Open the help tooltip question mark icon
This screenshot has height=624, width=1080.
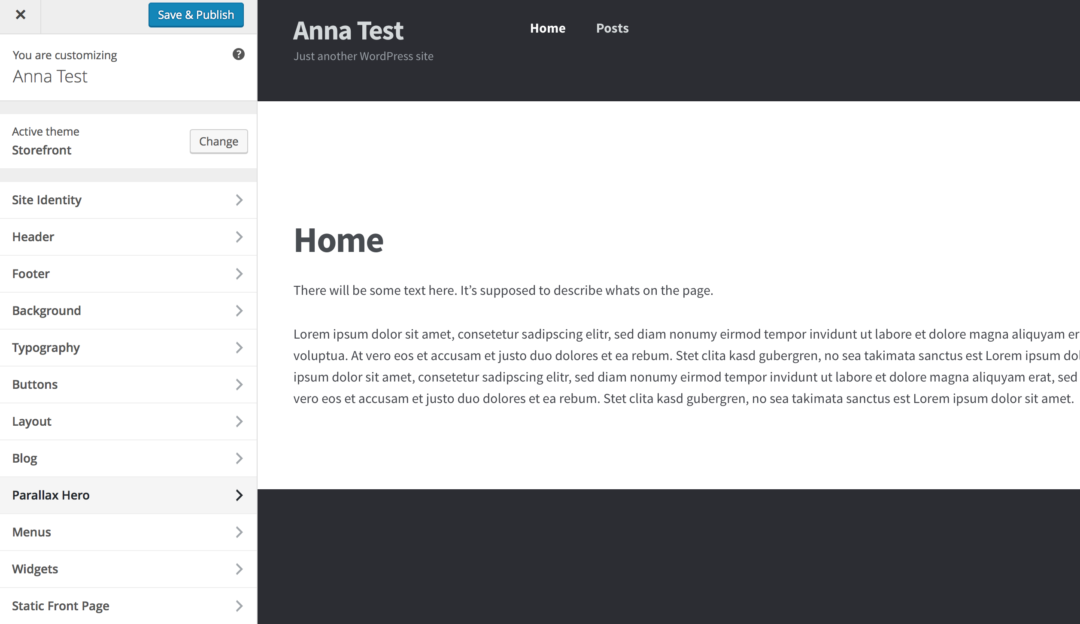coord(238,54)
